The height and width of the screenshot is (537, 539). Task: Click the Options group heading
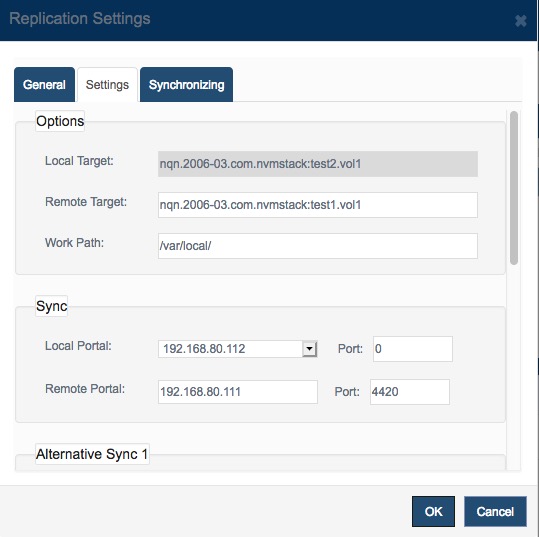60,121
